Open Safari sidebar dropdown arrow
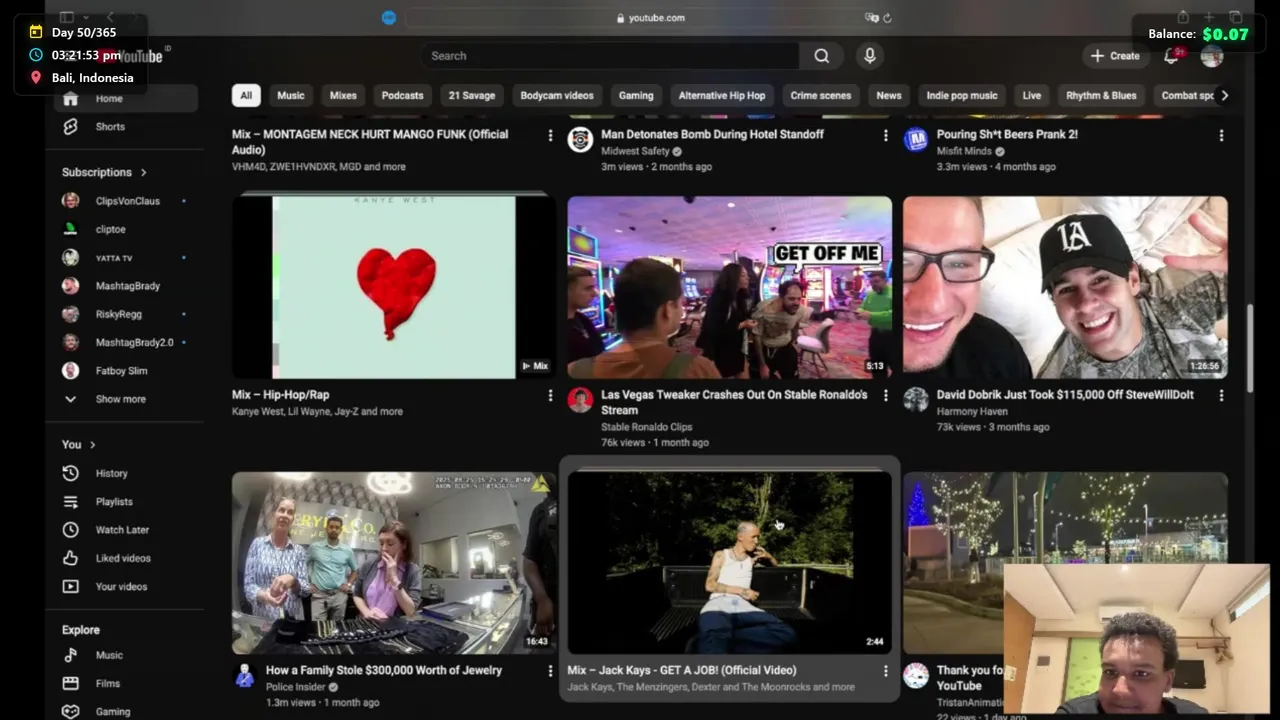 pyautogui.click(x=86, y=18)
